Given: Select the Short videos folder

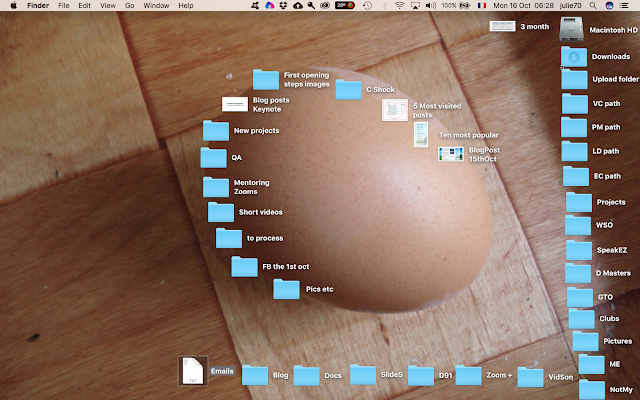Looking at the screenshot, I should 221,212.
